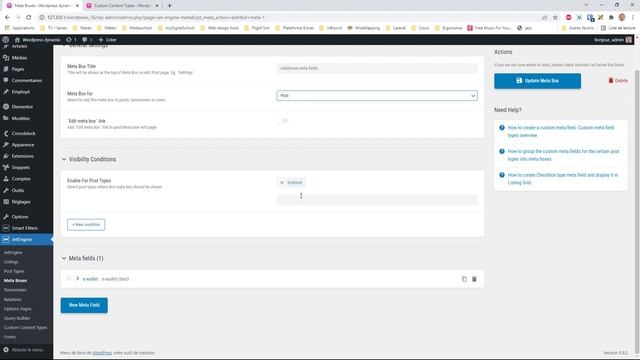Collapse the admin menu with Réduire le menu
This screenshot has height=360, width=640.
tap(23, 350)
